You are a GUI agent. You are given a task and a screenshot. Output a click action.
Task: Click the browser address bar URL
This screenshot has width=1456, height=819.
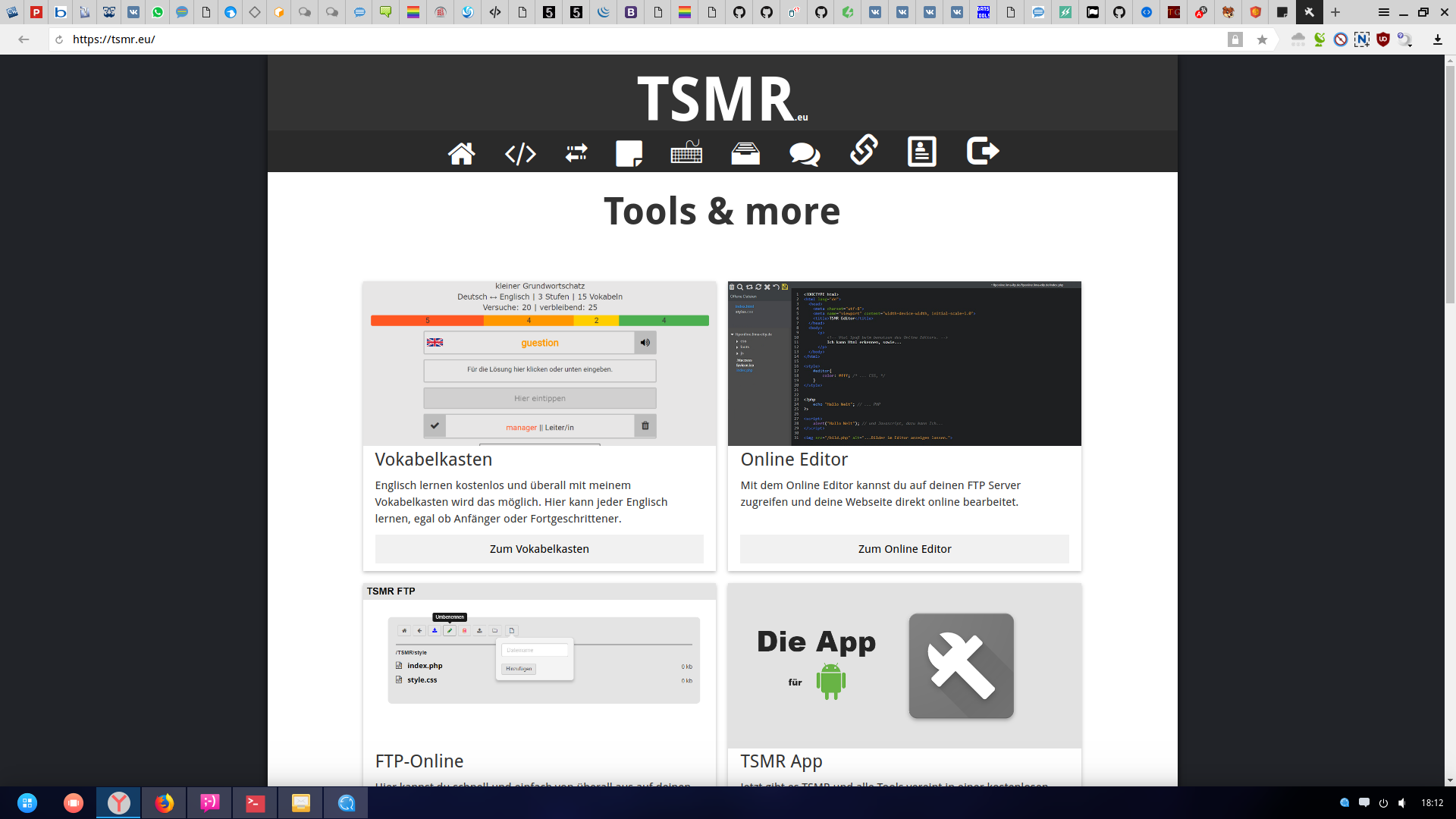pos(114,39)
